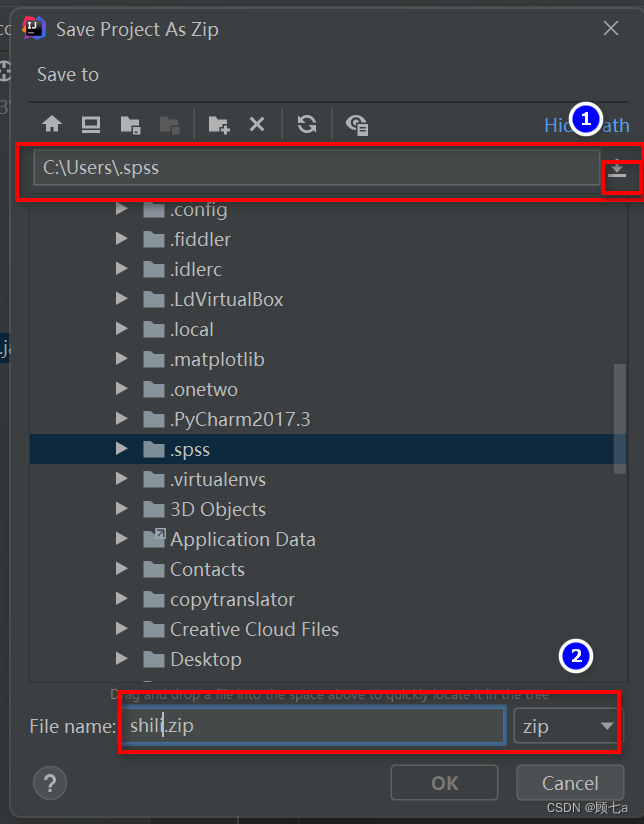
Task: Expand the .onetwo folder
Action: [x=122, y=389]
